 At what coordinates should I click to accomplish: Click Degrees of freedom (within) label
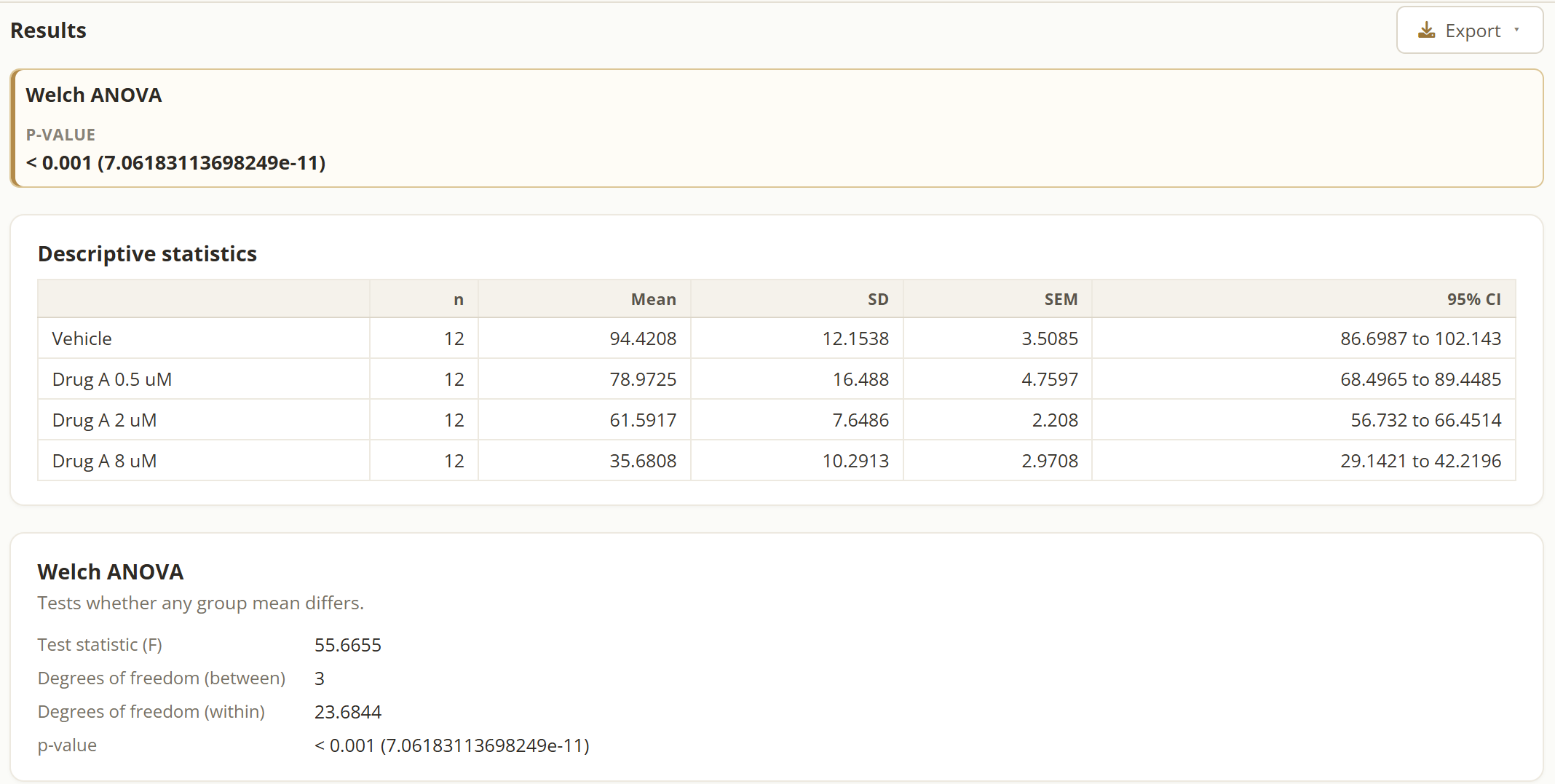pyautogui.click(x=151, y=712)
